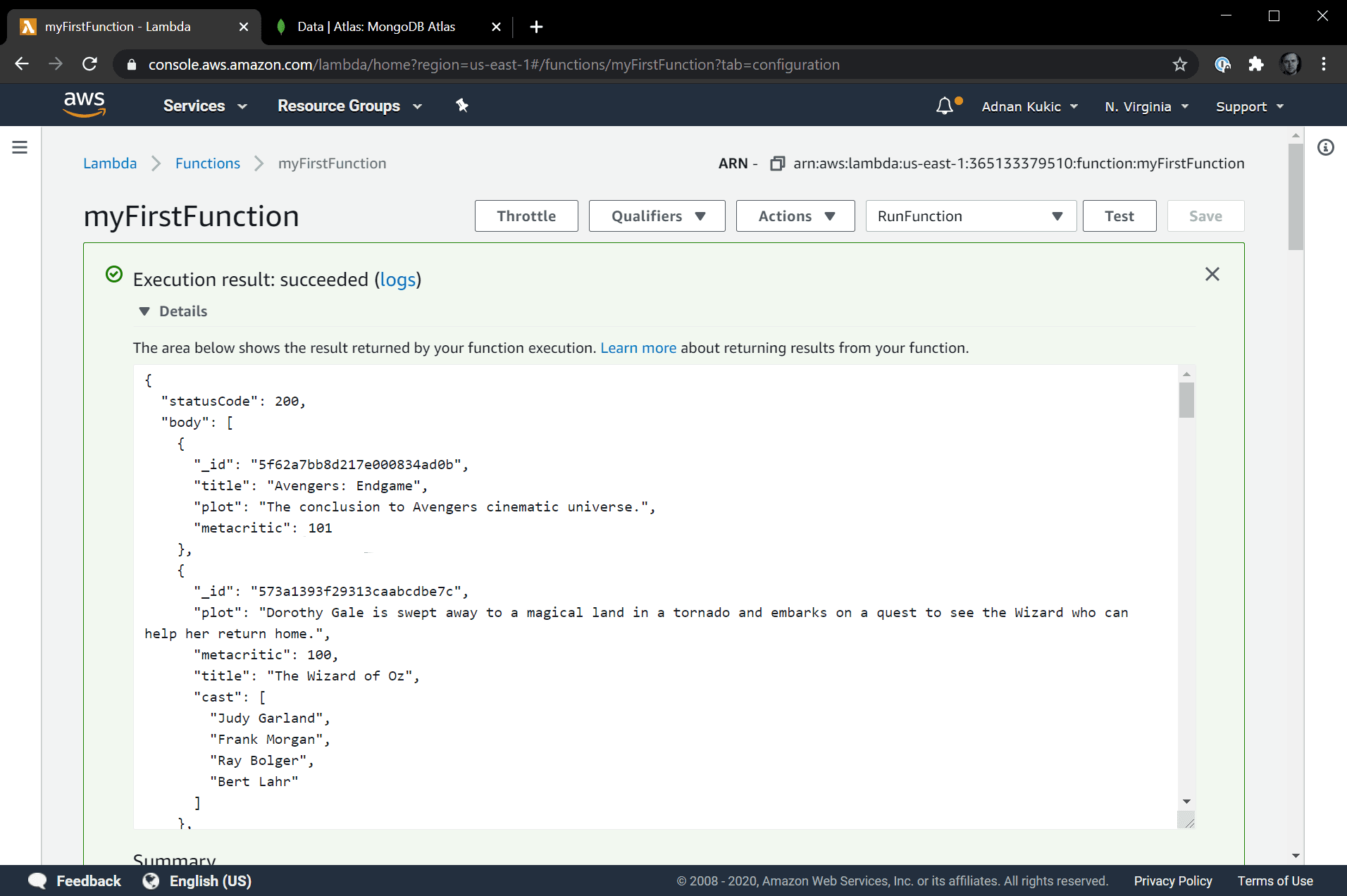The width and height of the screenshot is (1347, 896).
Task: Switch to the MongoDB Atlas tab
Action: [377, 27]
